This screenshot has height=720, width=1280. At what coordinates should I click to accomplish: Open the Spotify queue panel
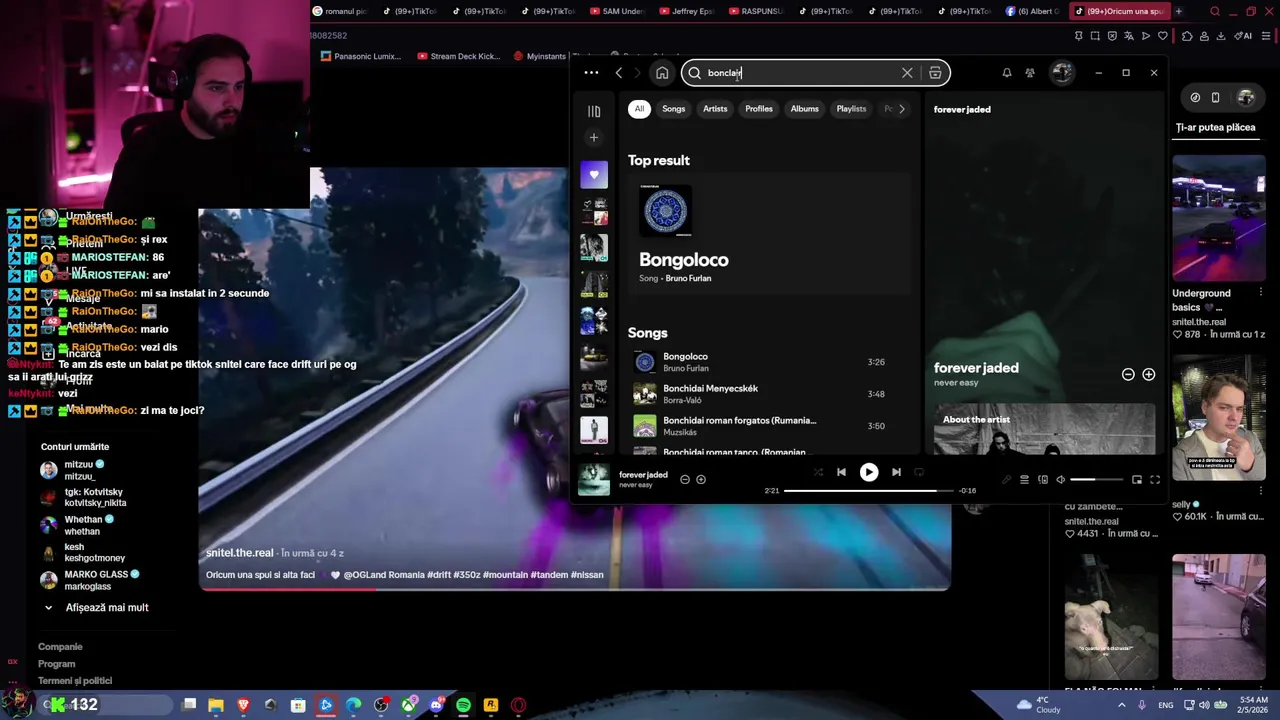pos(1024,480)
